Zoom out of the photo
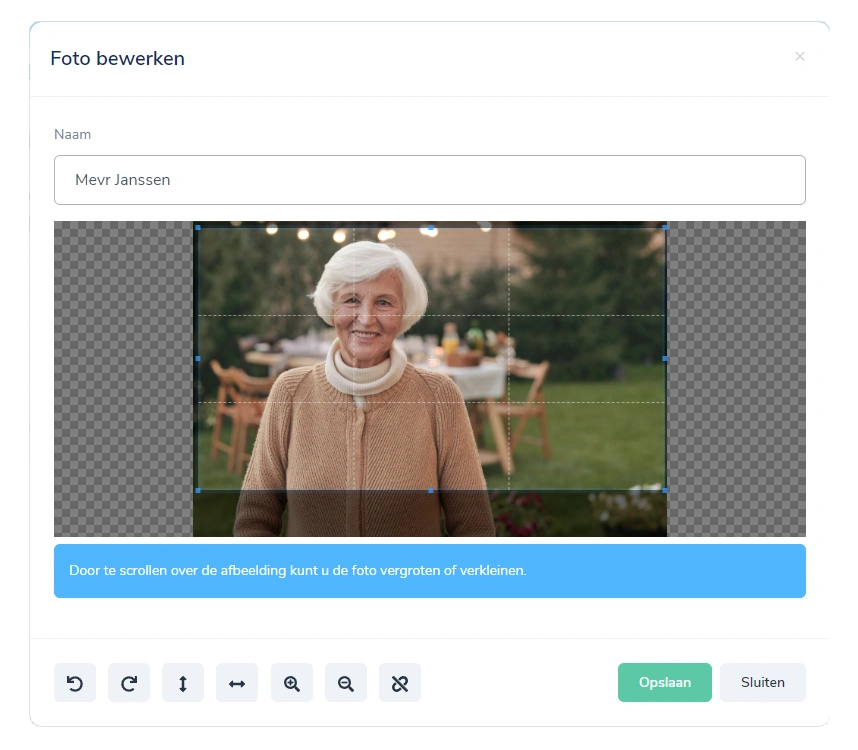The width and height of the screenshot is (858, 750). [x=346, y=683]
